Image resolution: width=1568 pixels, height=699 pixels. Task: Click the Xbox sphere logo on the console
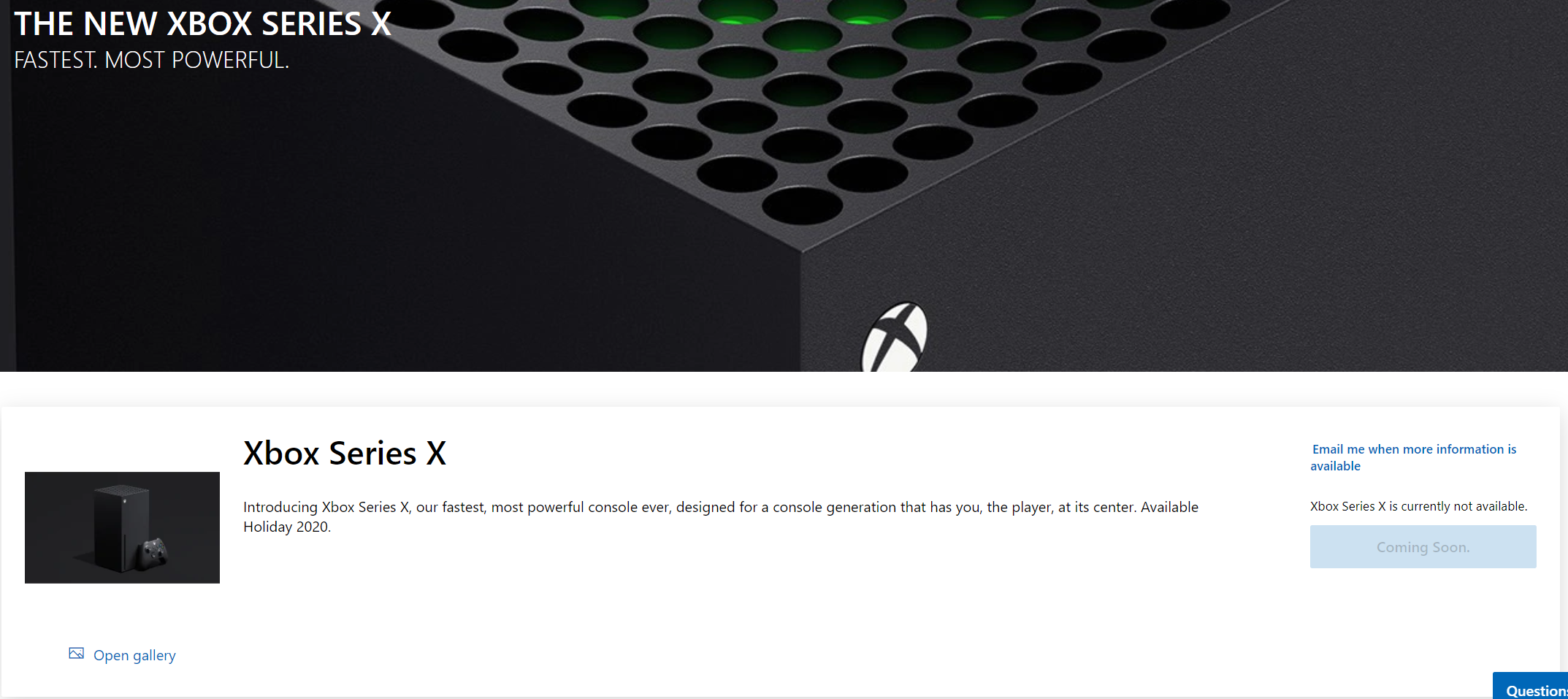(x=895, y=338)
